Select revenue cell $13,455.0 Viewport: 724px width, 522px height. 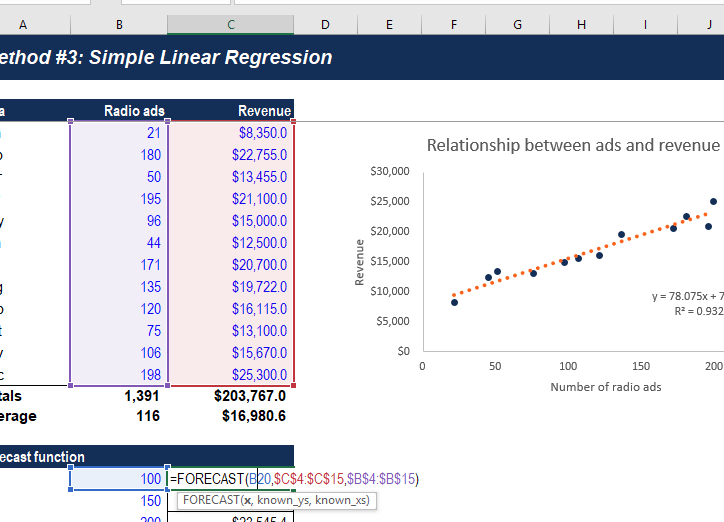click(x=231, y=177)
